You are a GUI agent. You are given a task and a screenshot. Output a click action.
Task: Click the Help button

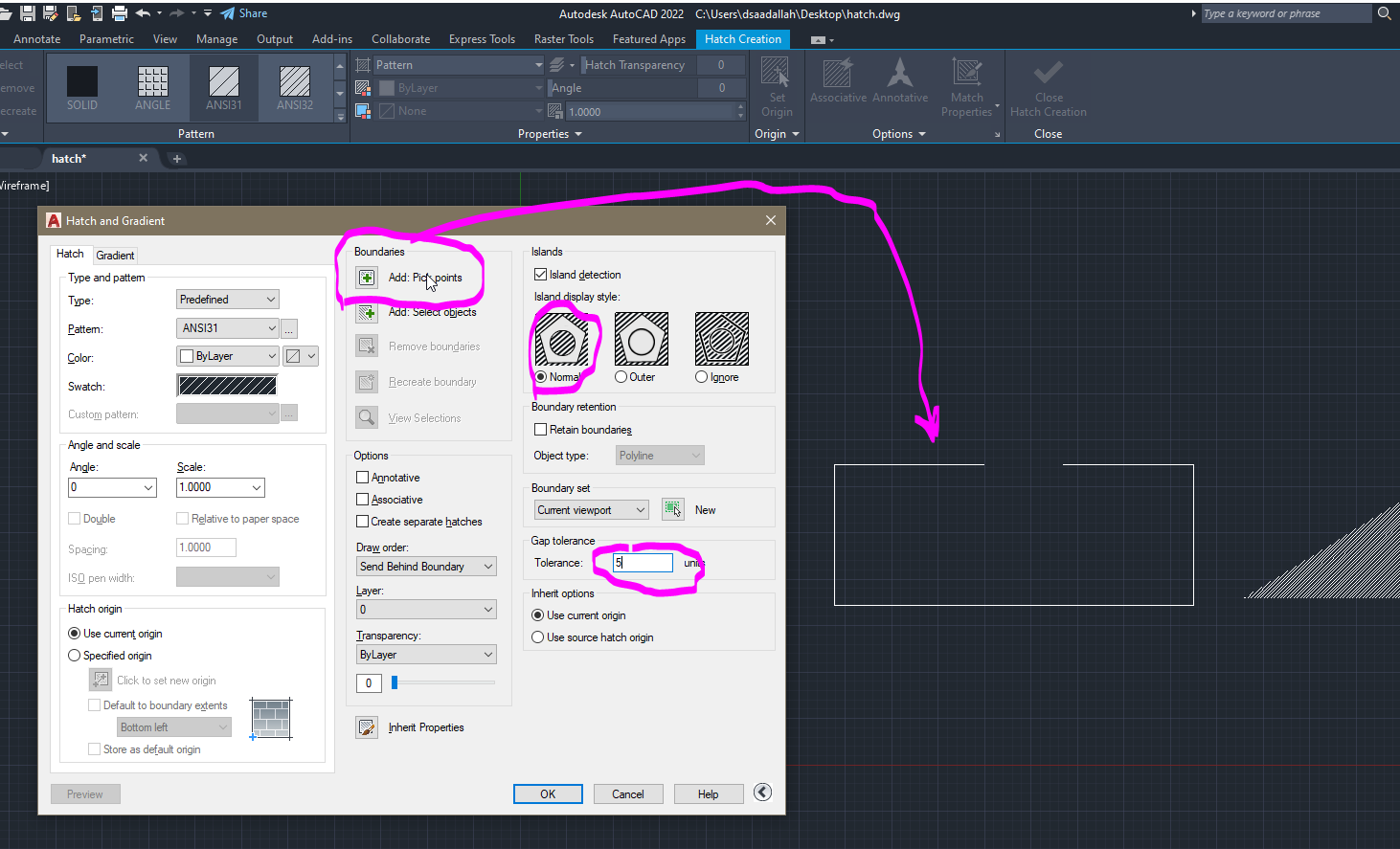708,793
